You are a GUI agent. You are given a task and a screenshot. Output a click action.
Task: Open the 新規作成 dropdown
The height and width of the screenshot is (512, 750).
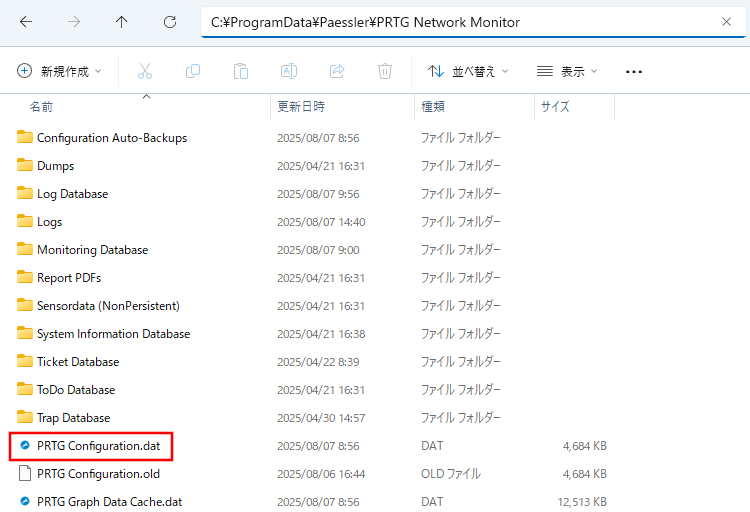[x=59, y=71]
